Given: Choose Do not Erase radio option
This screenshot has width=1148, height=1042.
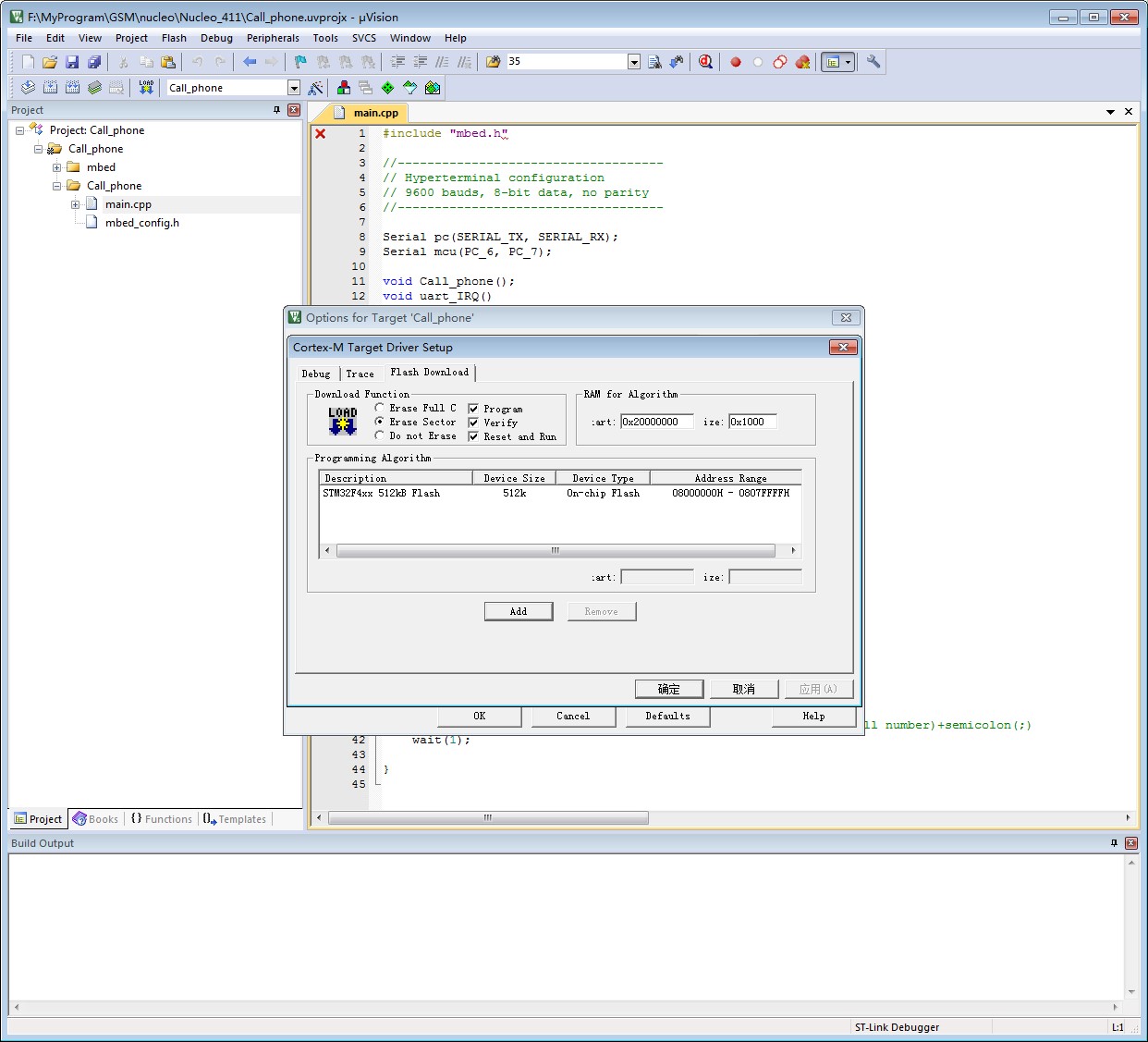Looking at the screenshot, I should (380, 435).
